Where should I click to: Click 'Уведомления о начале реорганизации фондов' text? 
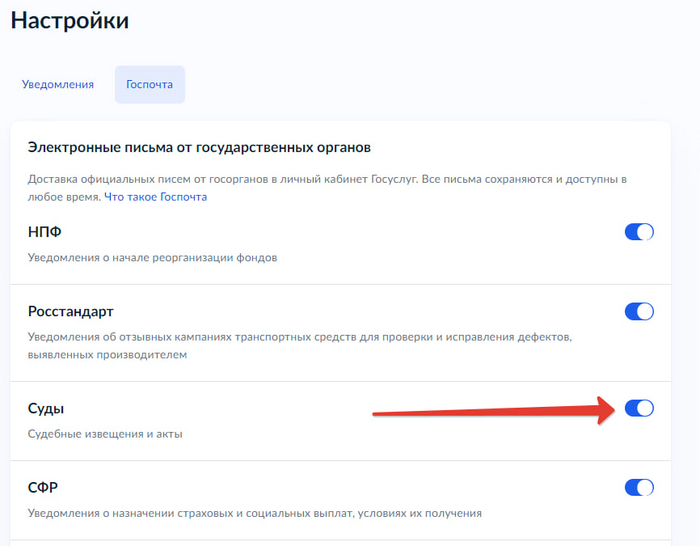click(x=152, y=258)
